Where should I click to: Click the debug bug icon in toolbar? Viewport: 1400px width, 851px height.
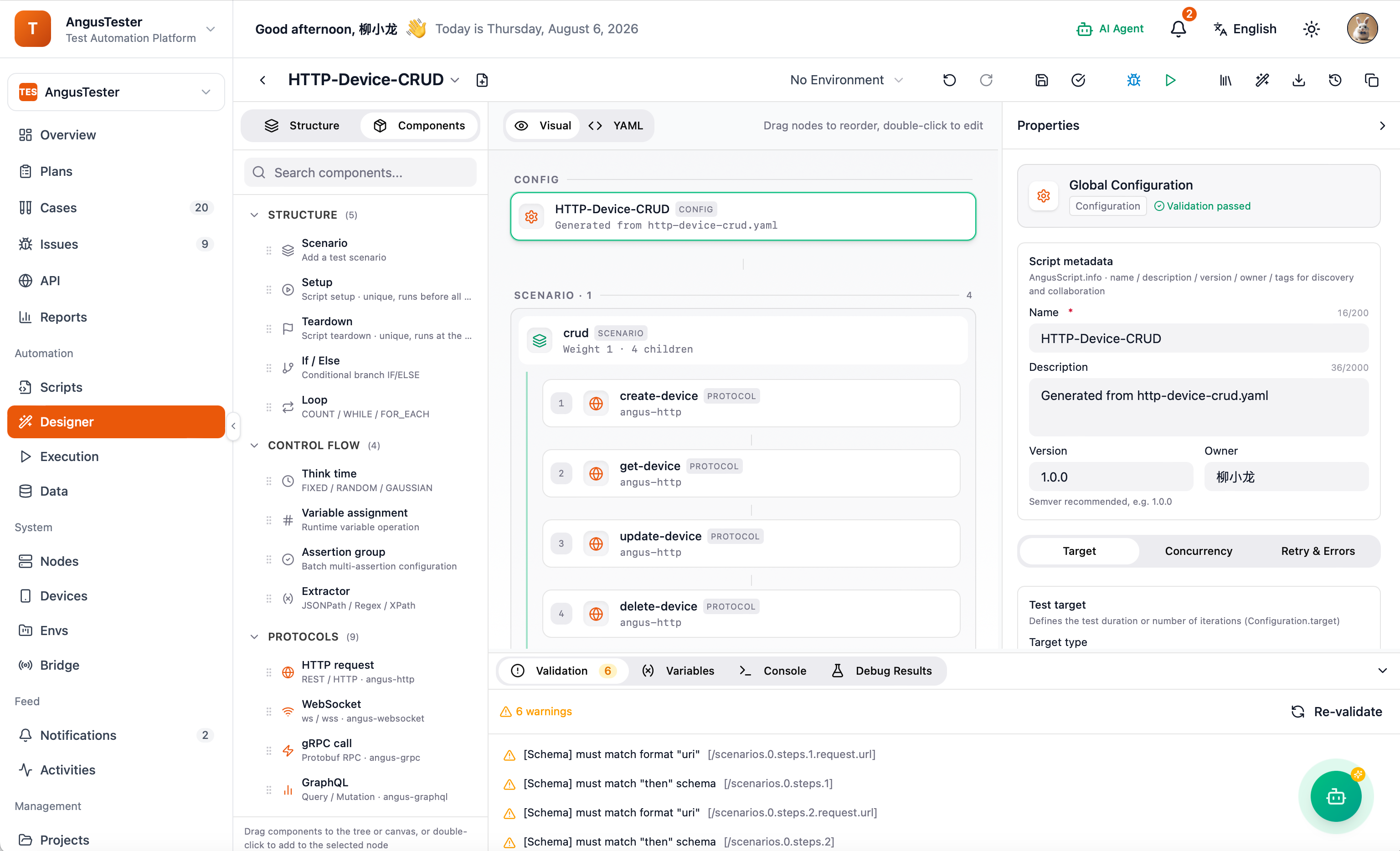(1133, 80)
